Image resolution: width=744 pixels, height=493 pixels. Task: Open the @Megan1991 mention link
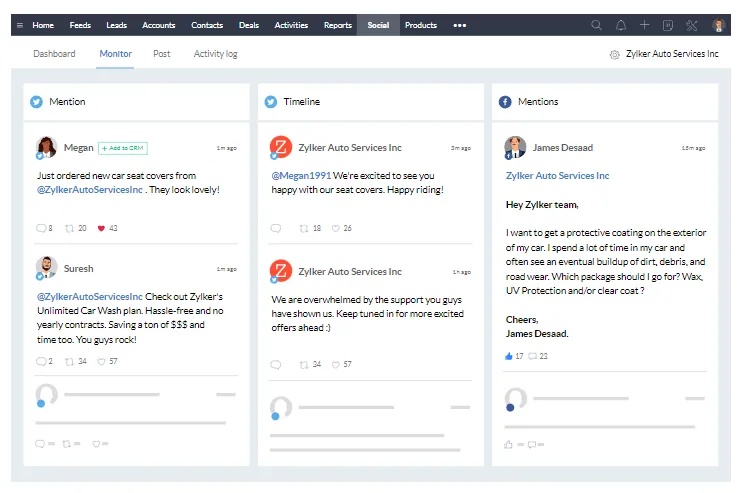tap(301, 176)
